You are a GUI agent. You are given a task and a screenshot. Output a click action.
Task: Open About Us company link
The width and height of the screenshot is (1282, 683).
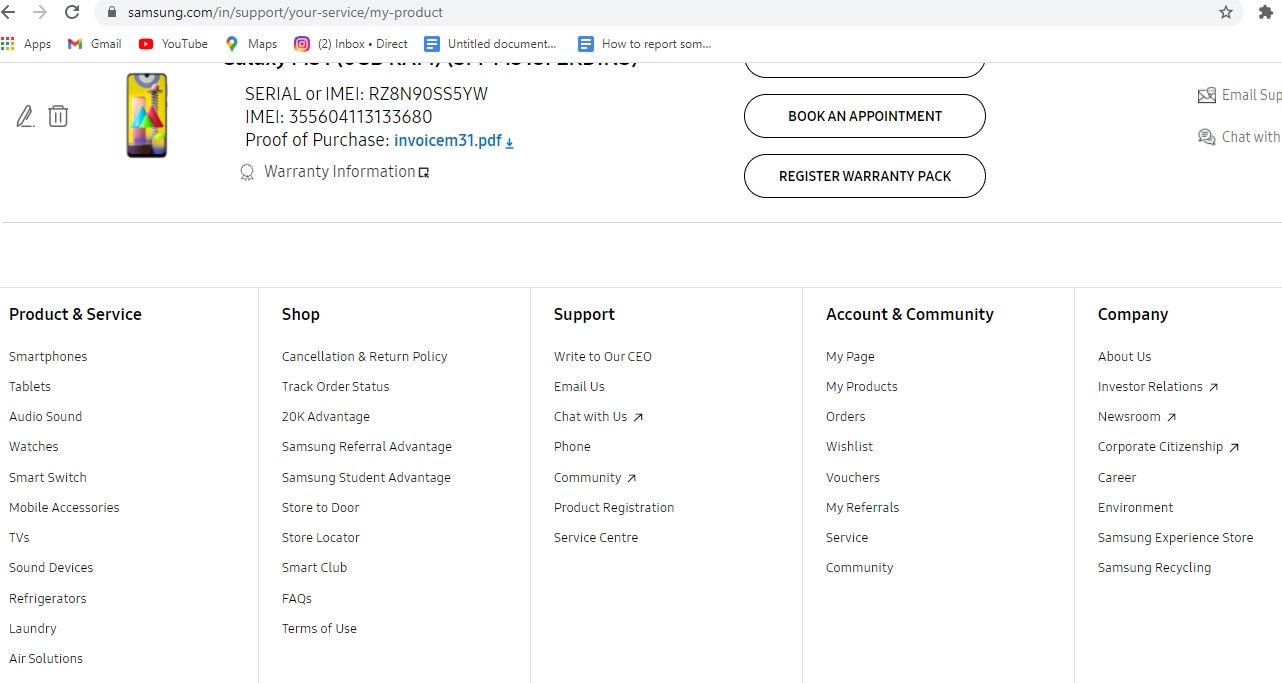coord(1125,357)
